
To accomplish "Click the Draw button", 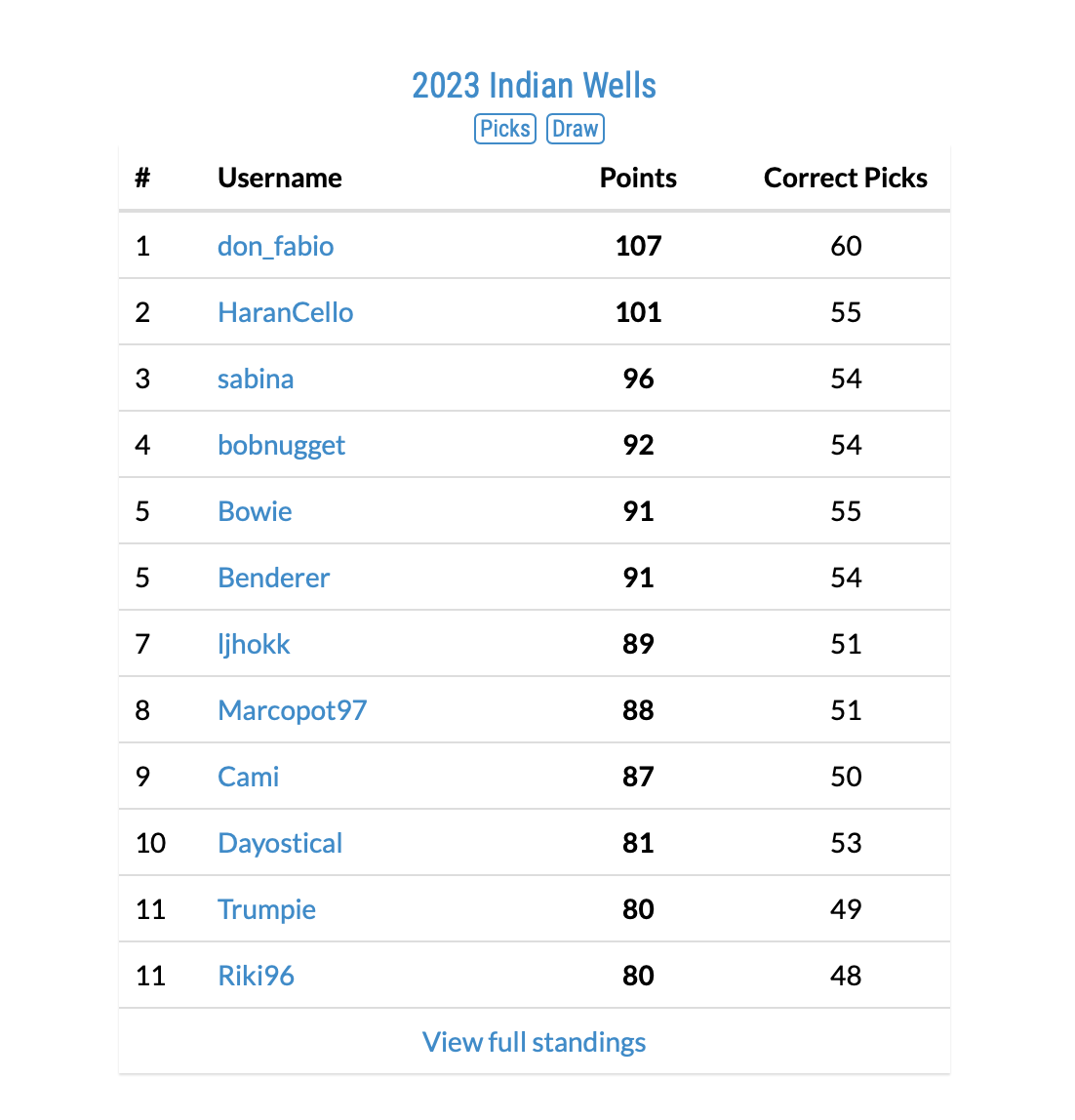I will [575, 129].
